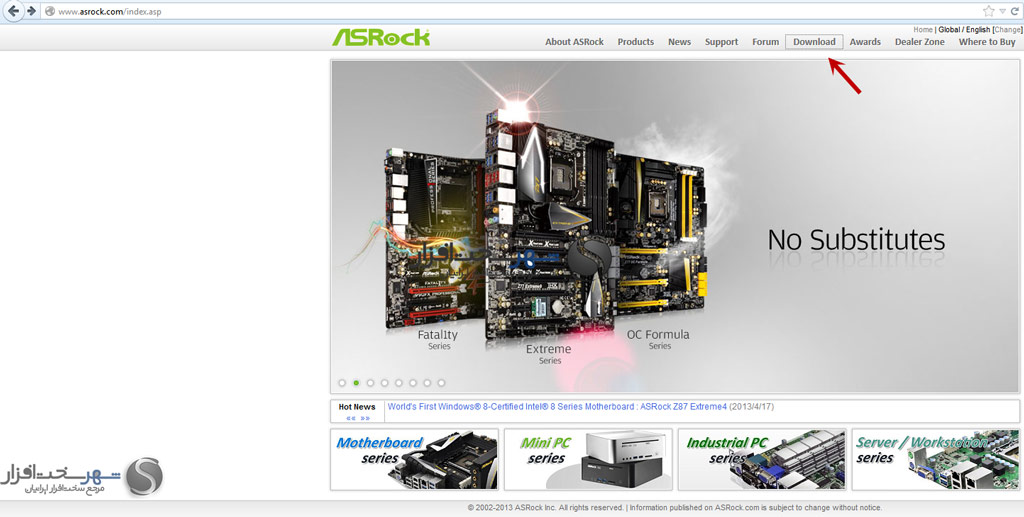The height and width of the screenshot is (517, 1024).
Task: Open the Server / Workstation series banner
Action: pyautogui.click(x=935, y=460)
